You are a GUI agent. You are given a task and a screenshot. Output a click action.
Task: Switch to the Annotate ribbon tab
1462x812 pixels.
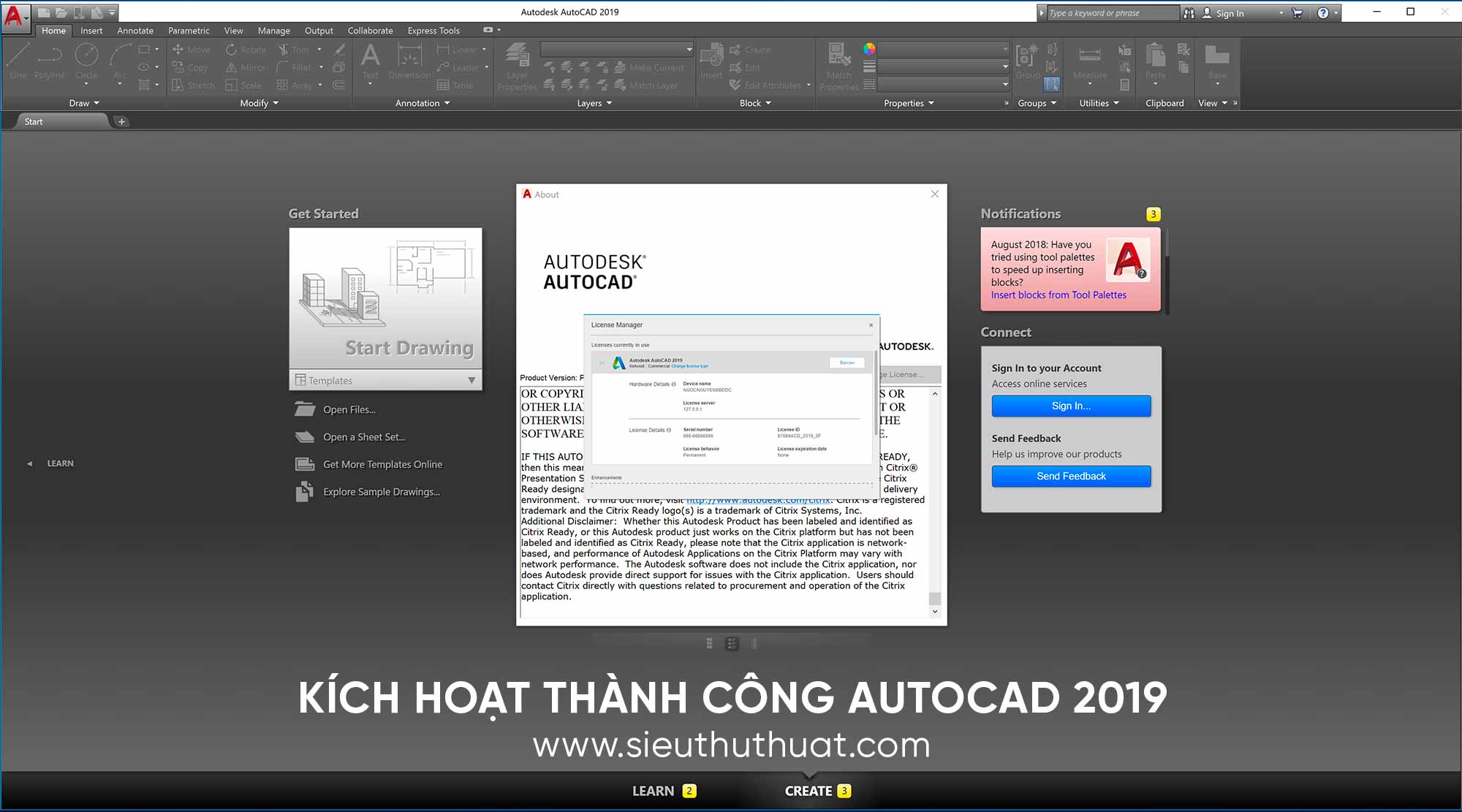point(135,30)
